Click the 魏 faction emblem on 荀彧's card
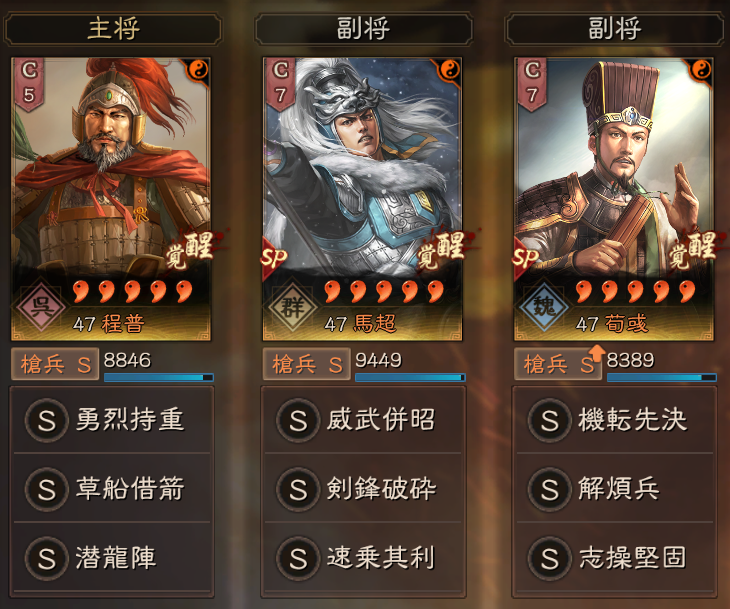 (544, 306)
